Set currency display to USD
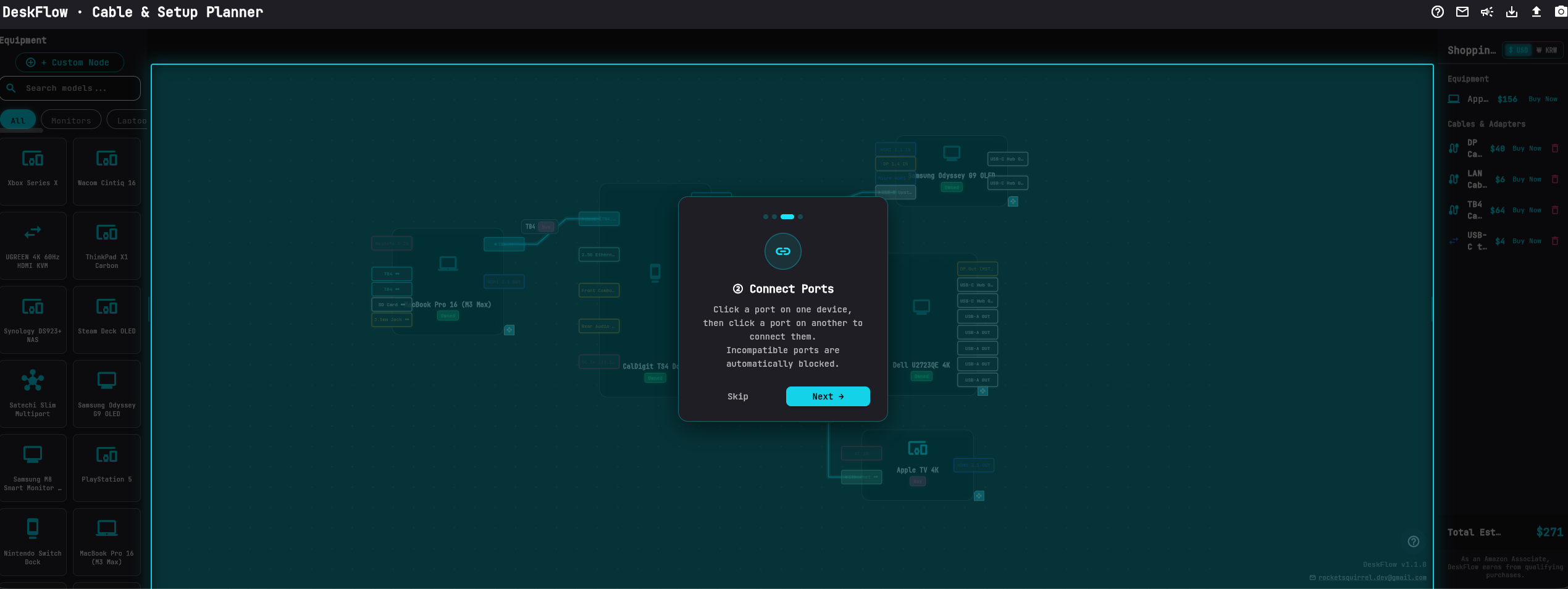The width and height of the screenshot is (1568, 589). 1517,50
